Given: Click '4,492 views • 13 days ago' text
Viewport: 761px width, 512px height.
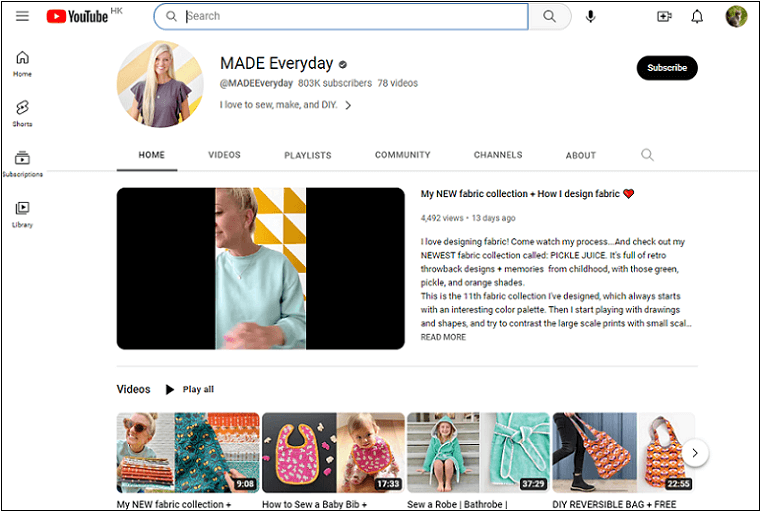Looking at the screenshot, I should click(x=468, y=218).
